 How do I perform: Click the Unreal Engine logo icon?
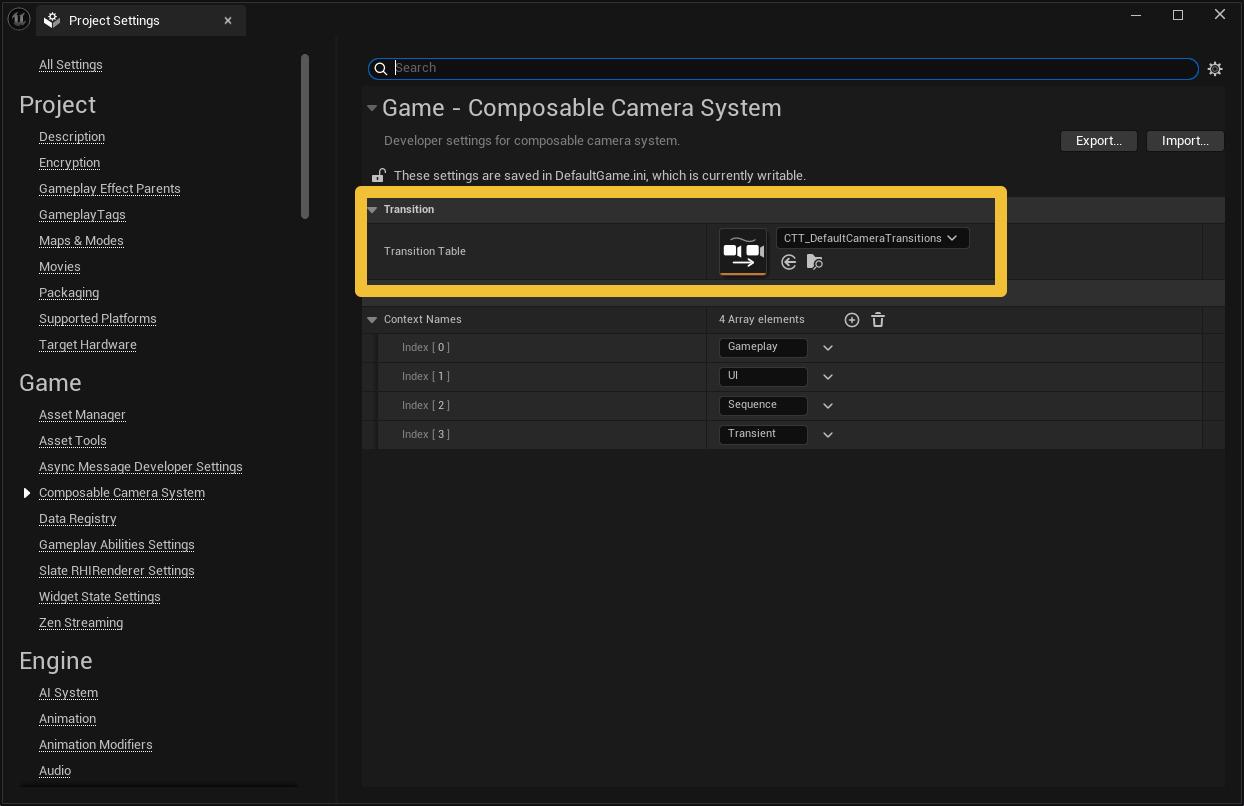coord(18,20)
